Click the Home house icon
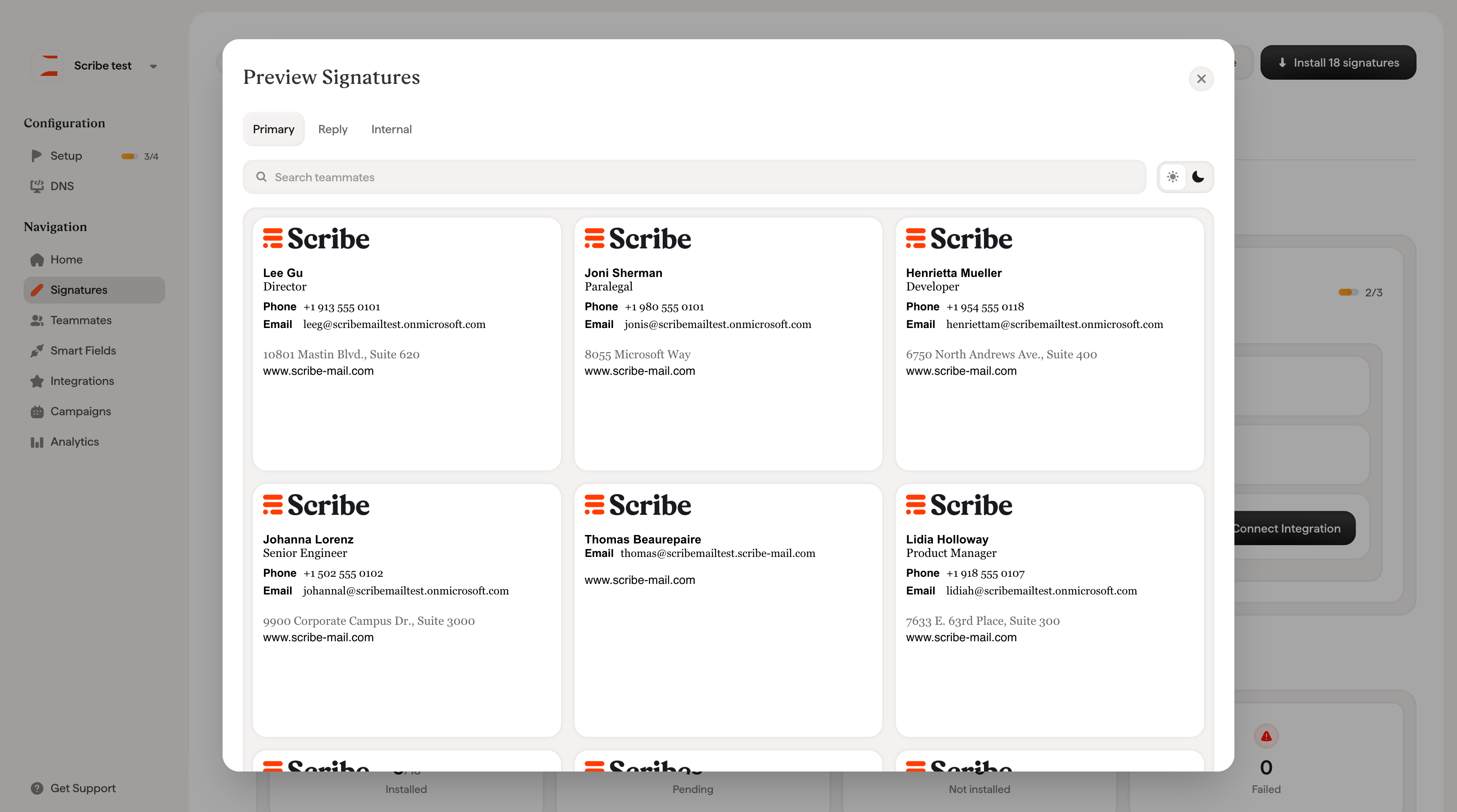 37,260
